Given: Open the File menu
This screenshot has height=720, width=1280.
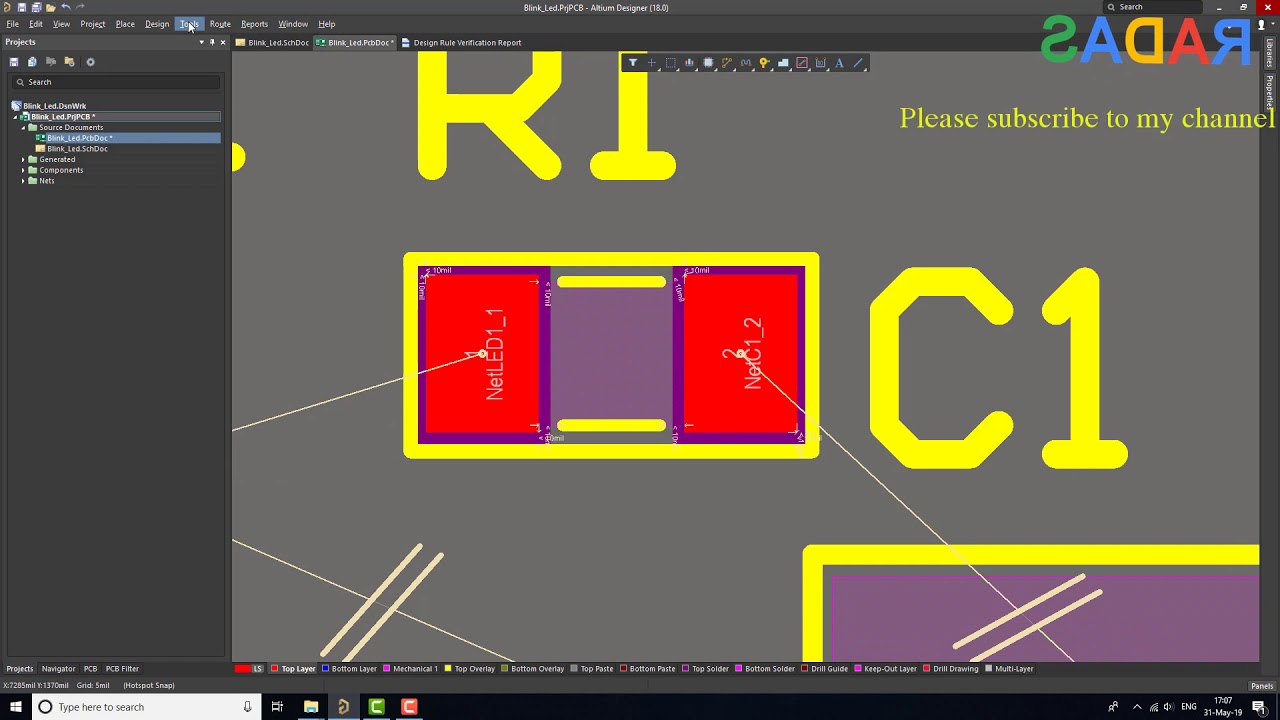Looking at the screenshot, I should coord(12,24).
